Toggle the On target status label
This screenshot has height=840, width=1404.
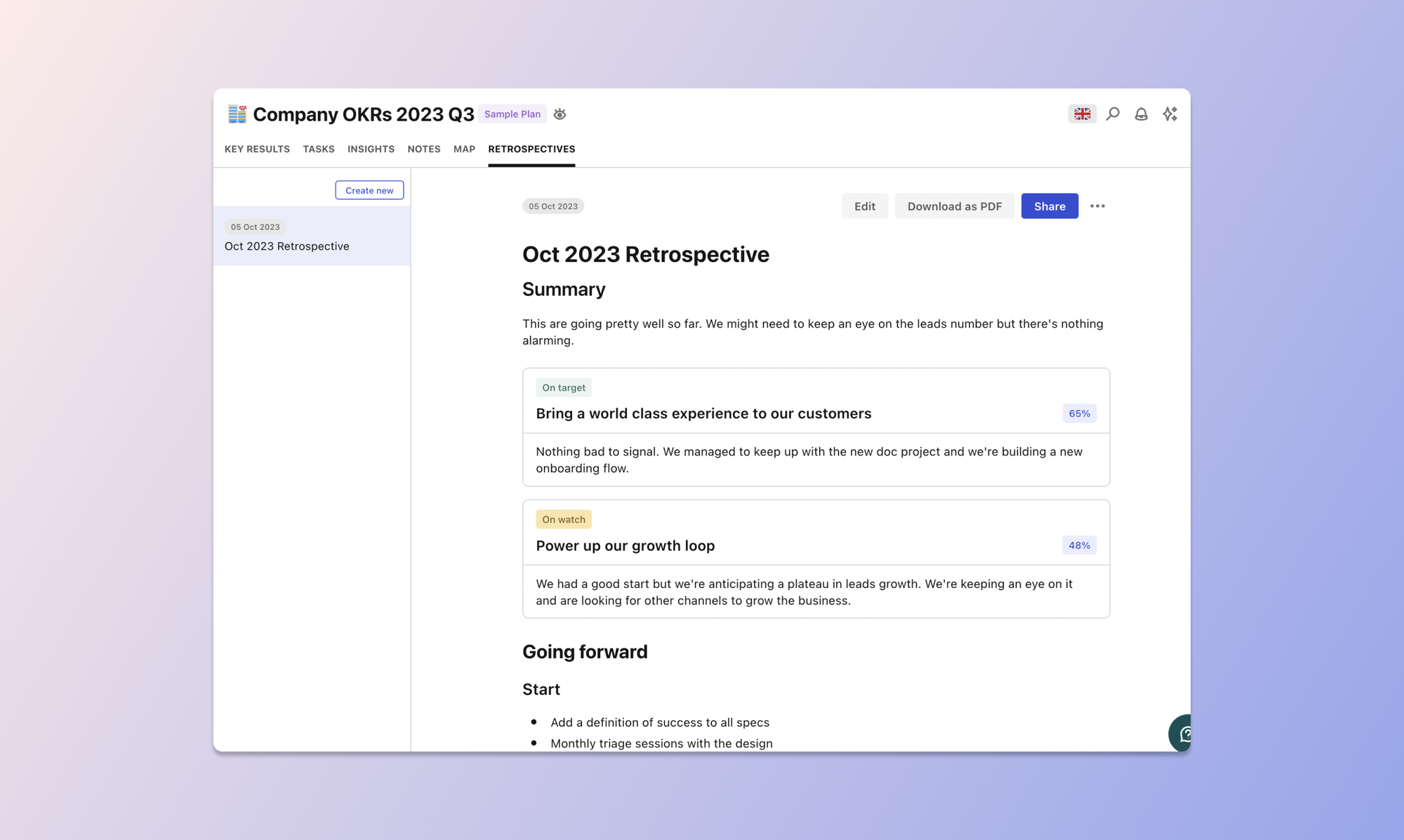click(563, 387)
